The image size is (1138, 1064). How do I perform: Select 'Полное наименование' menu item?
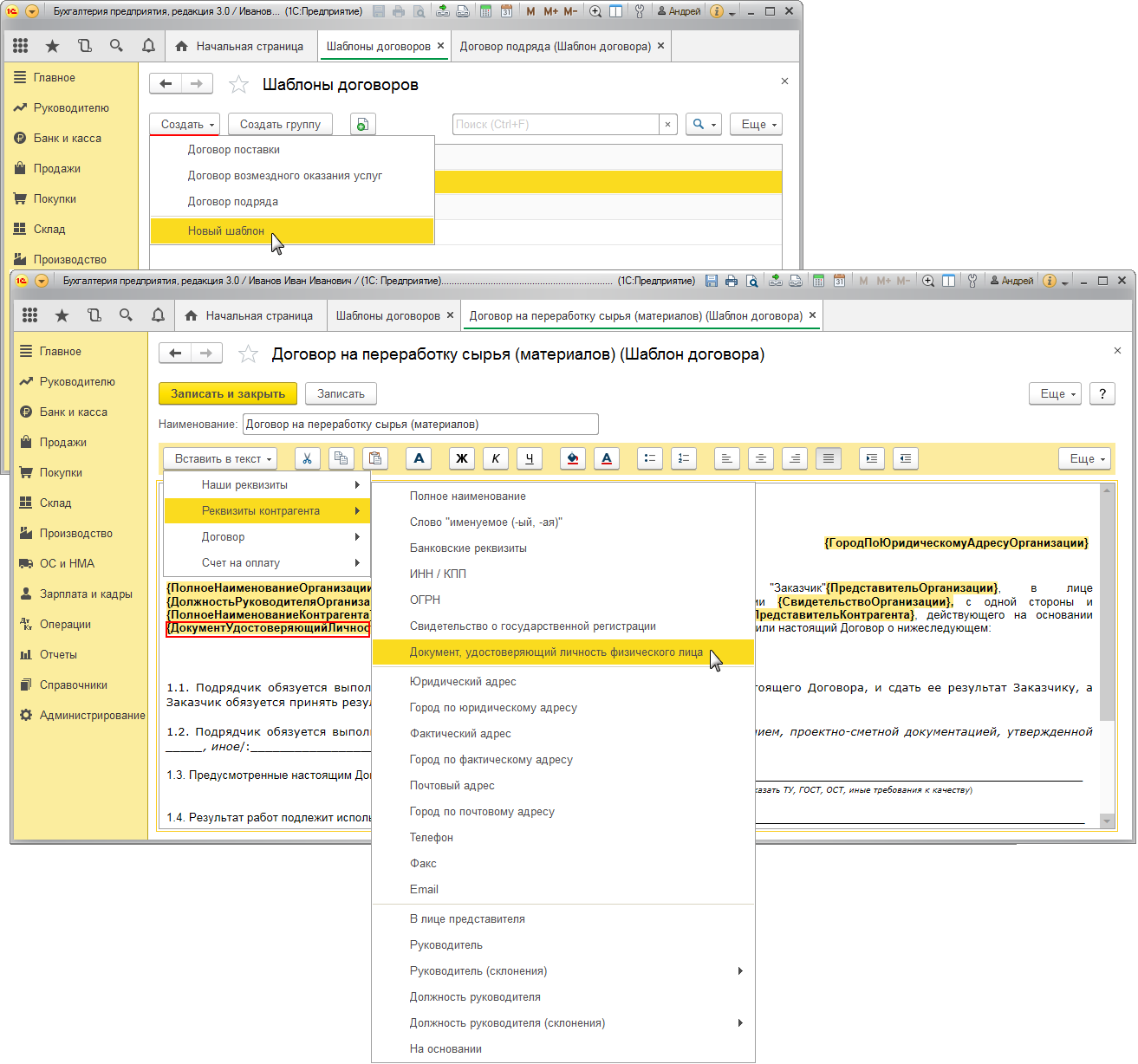[563, 496]
